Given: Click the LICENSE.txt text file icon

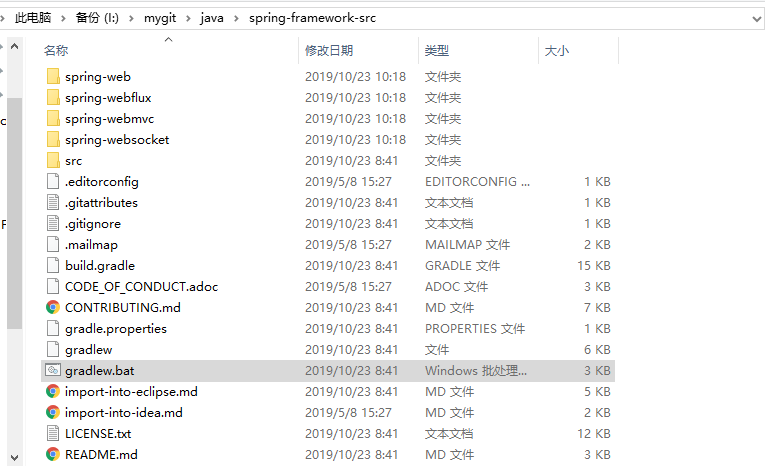Looking at the screenshot, I should (53, 433).
